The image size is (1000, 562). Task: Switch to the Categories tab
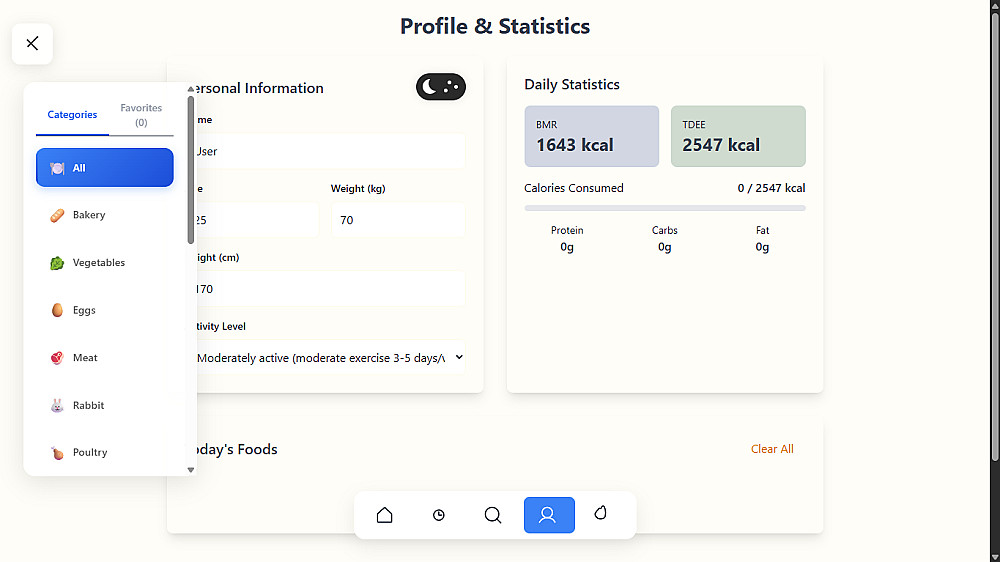click(72, 115)
